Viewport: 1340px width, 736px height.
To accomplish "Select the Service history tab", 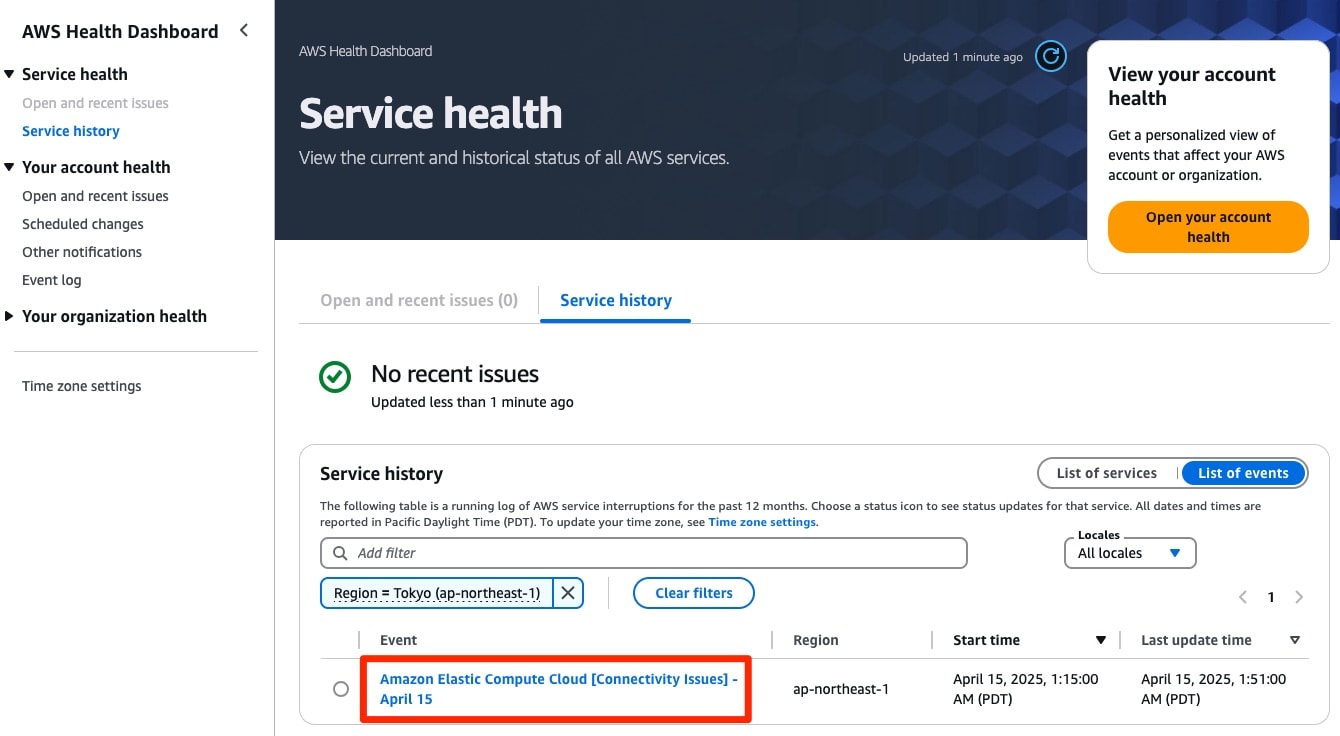I will click(616, 300).
